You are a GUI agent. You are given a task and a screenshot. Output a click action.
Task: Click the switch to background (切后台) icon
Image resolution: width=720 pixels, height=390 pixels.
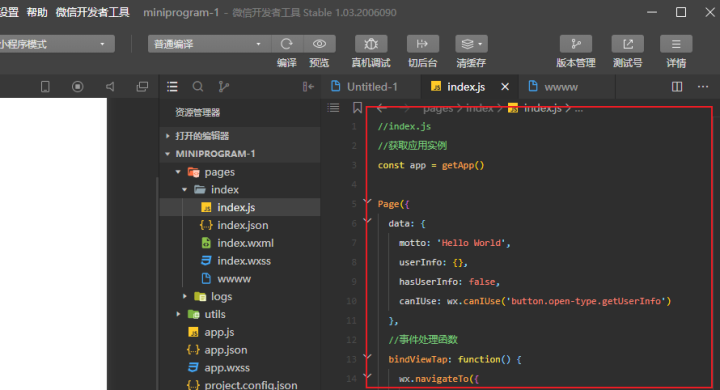tap(422, 44)
